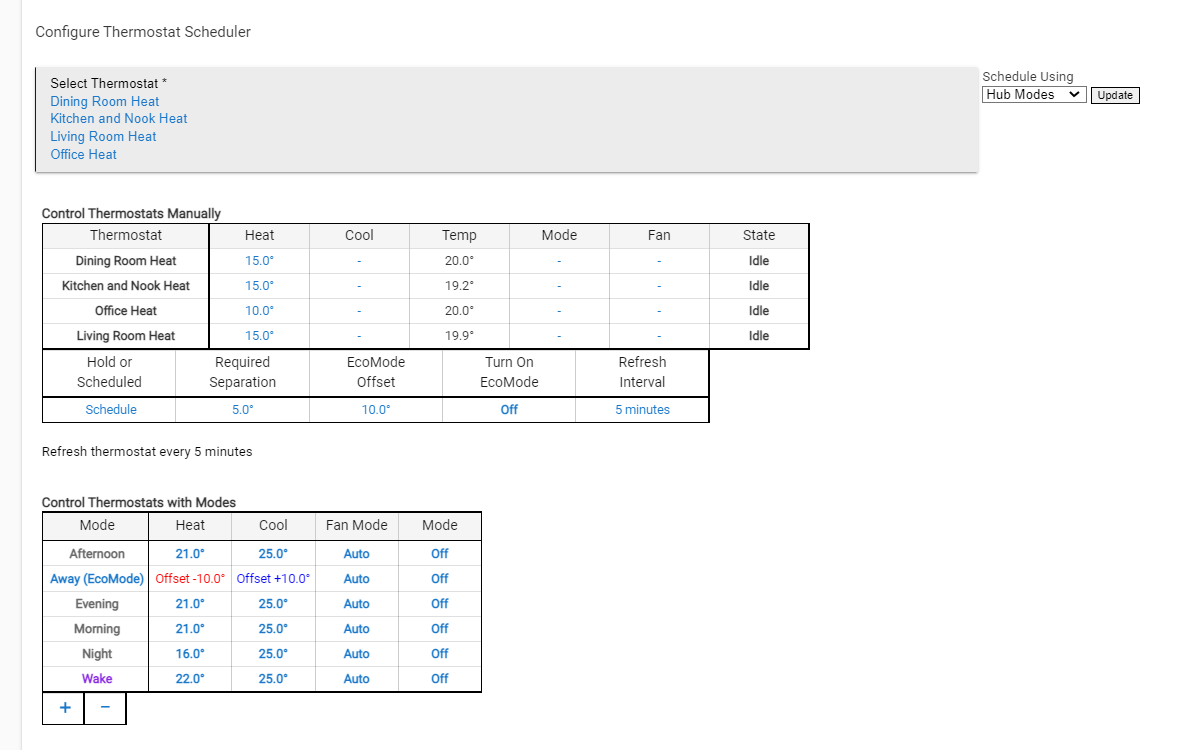The width and height of the screenshot is (1189, 750).
Task: Select the Kitchen and Nook Heat thermostat
Action: [118, 118]
